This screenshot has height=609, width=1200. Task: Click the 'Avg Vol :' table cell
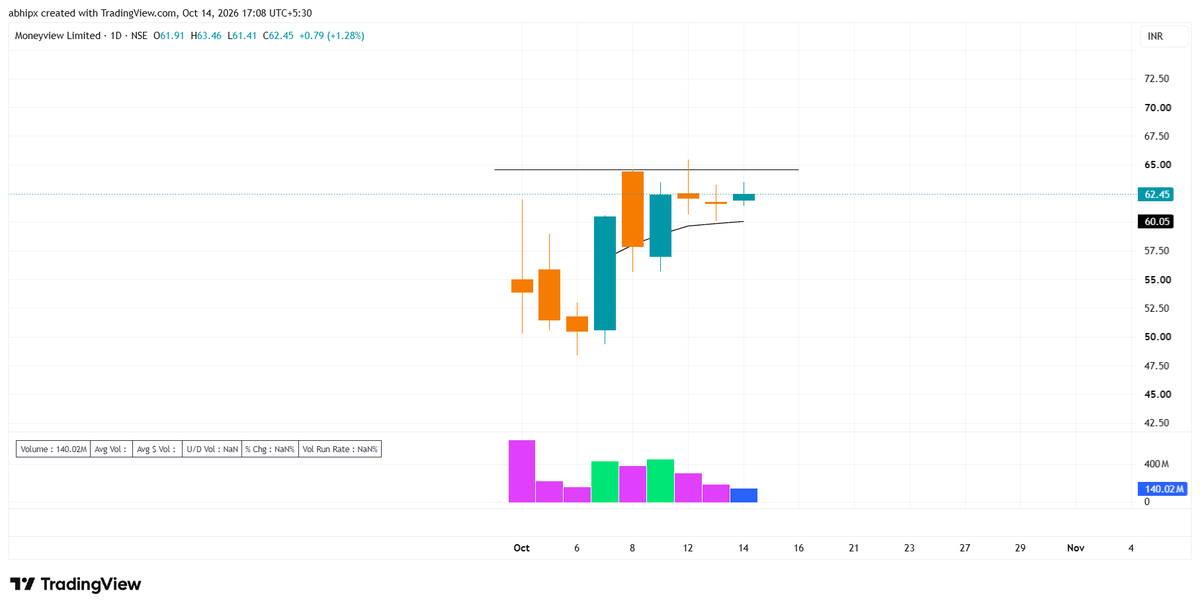[x=110, y=450]
